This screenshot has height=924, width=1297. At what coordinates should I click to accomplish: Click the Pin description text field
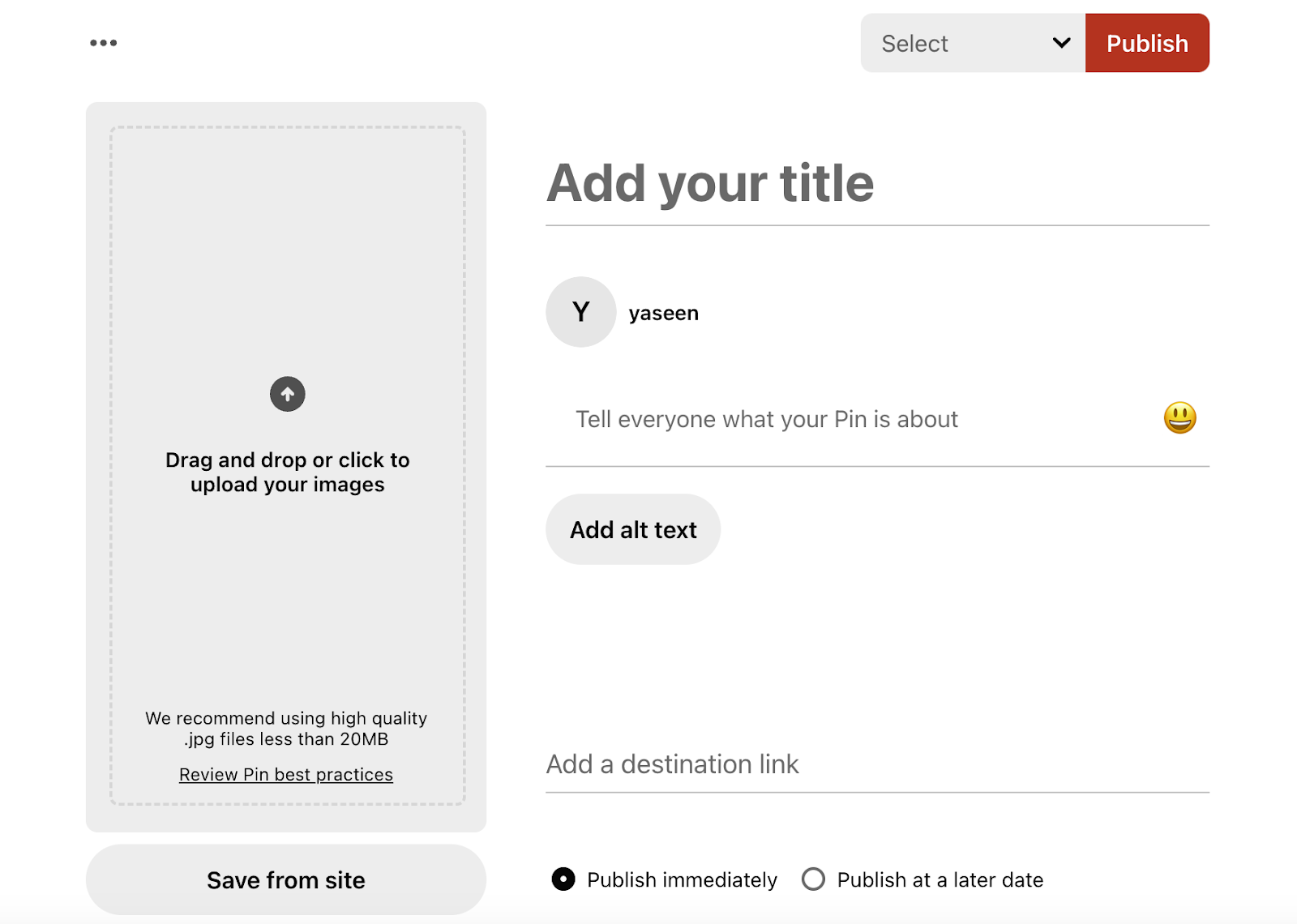[x=851, y=419]
